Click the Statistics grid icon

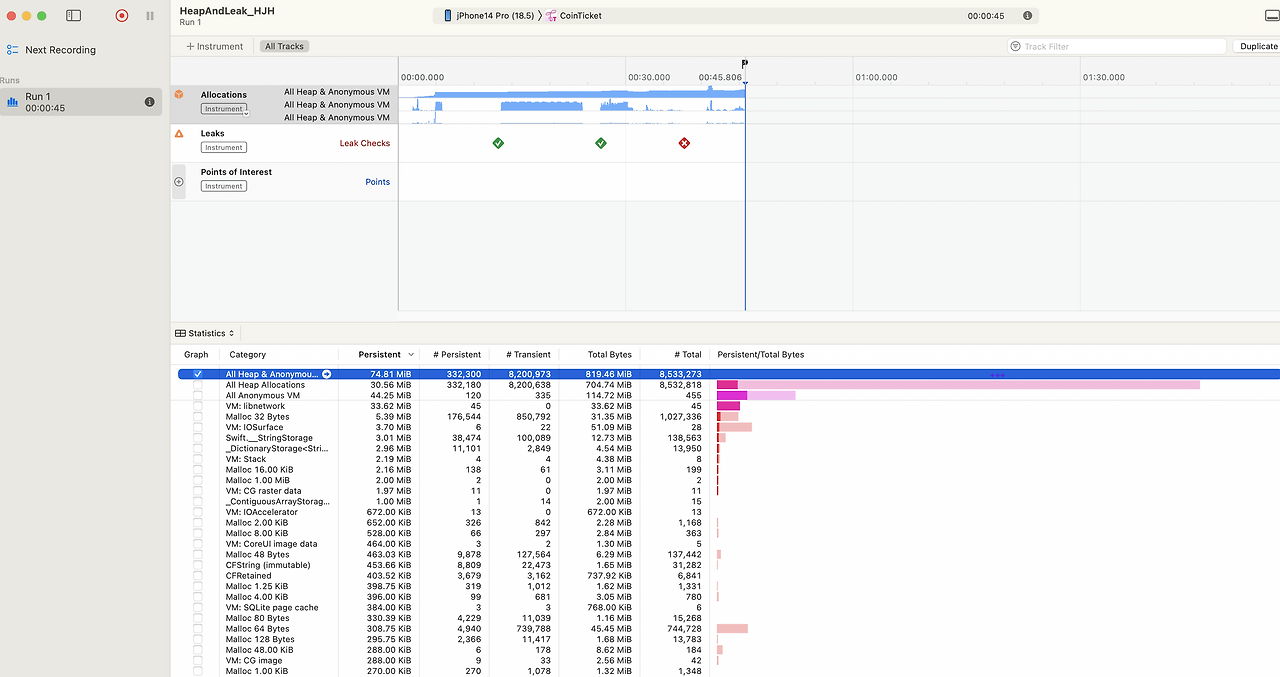[180, 333]
